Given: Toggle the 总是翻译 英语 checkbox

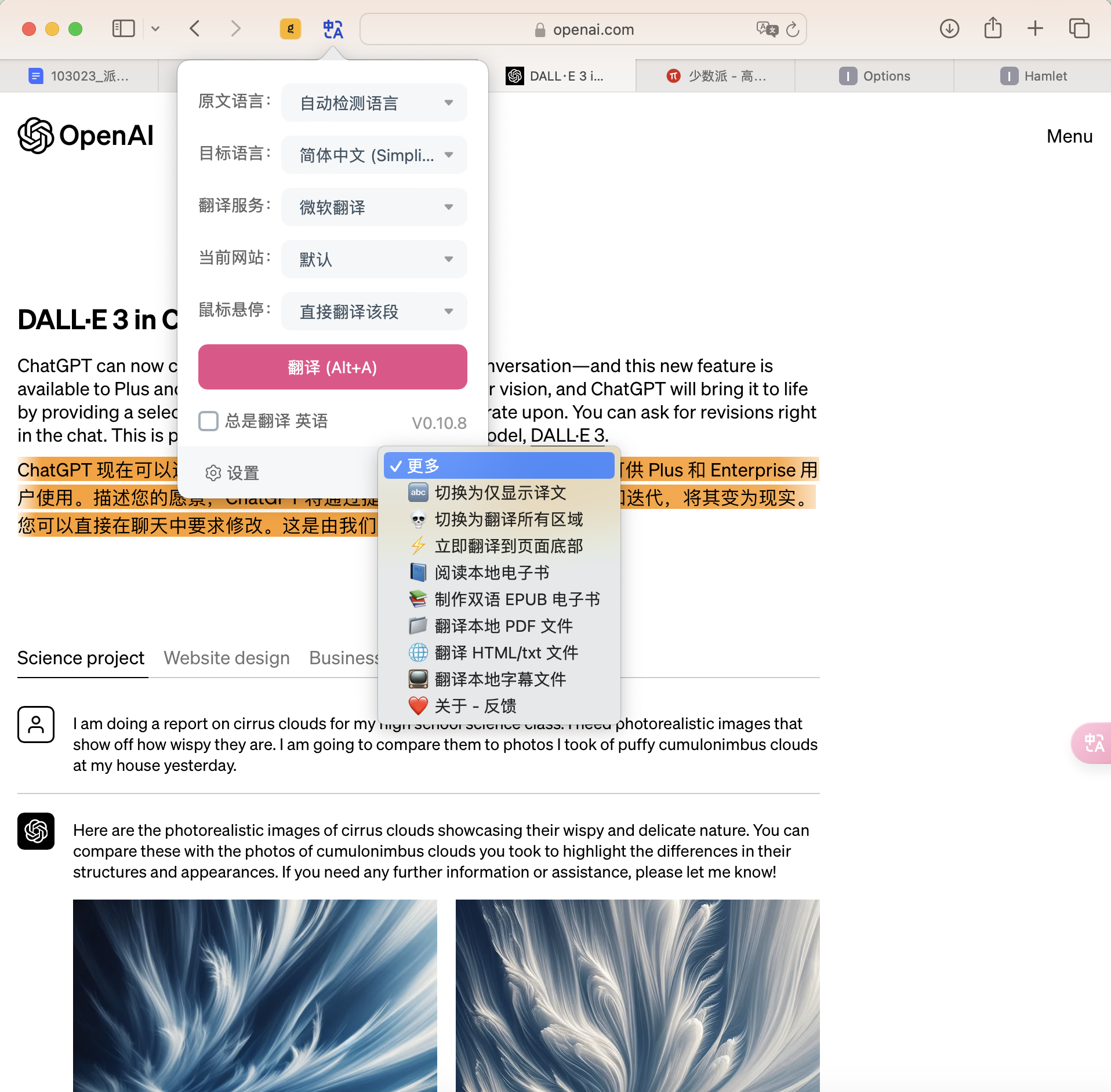Looking at the screenshot, I should 208,421.
